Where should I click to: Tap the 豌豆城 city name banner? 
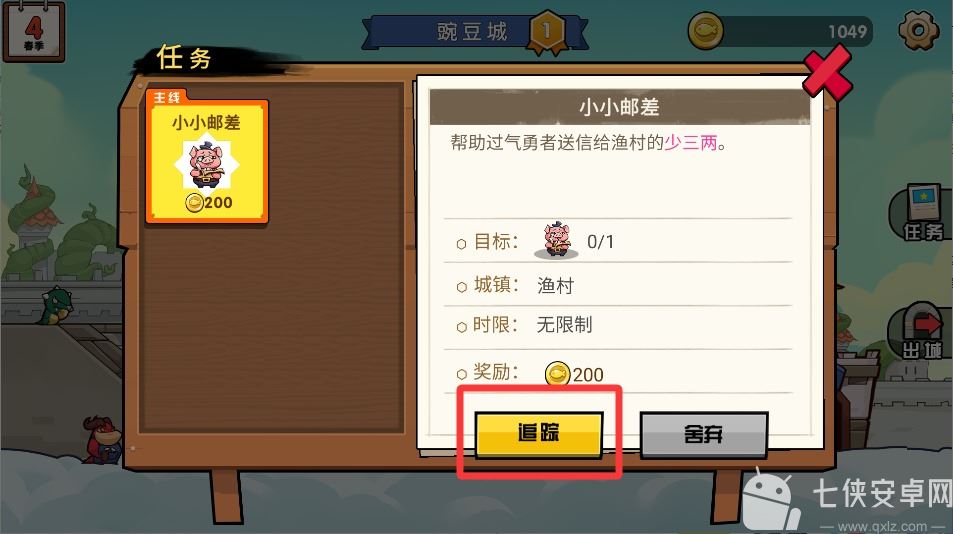[x=472, y=32]
